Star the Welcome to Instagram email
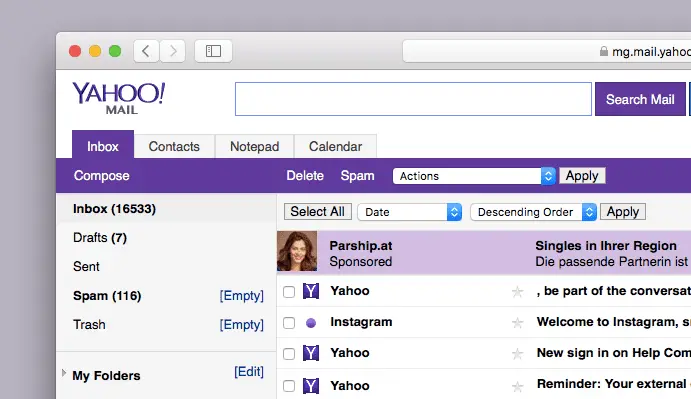The width and height of the screenshot is (691, 399). (517, 323)
